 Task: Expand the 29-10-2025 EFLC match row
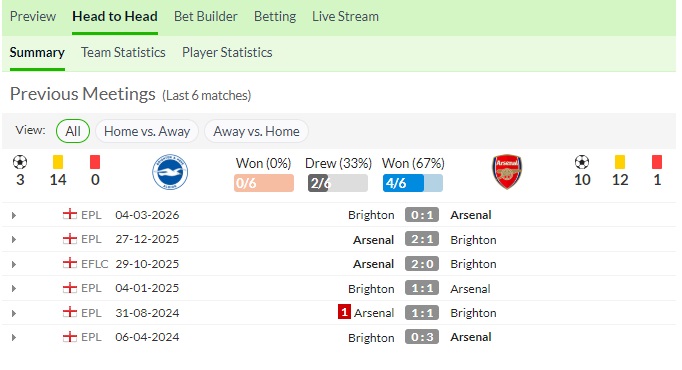[14, 264]
